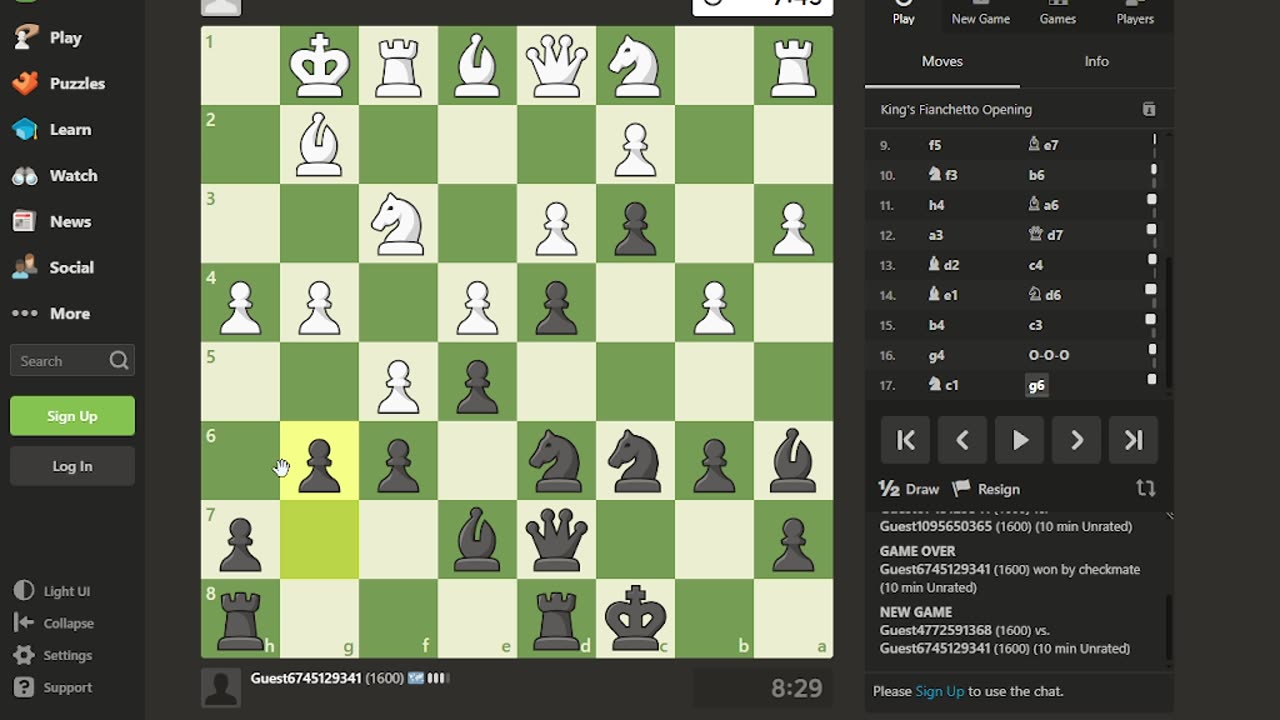Screen dimensions: 1280x720
Task: Step forward one move
Action: [x=1077, y=440]
